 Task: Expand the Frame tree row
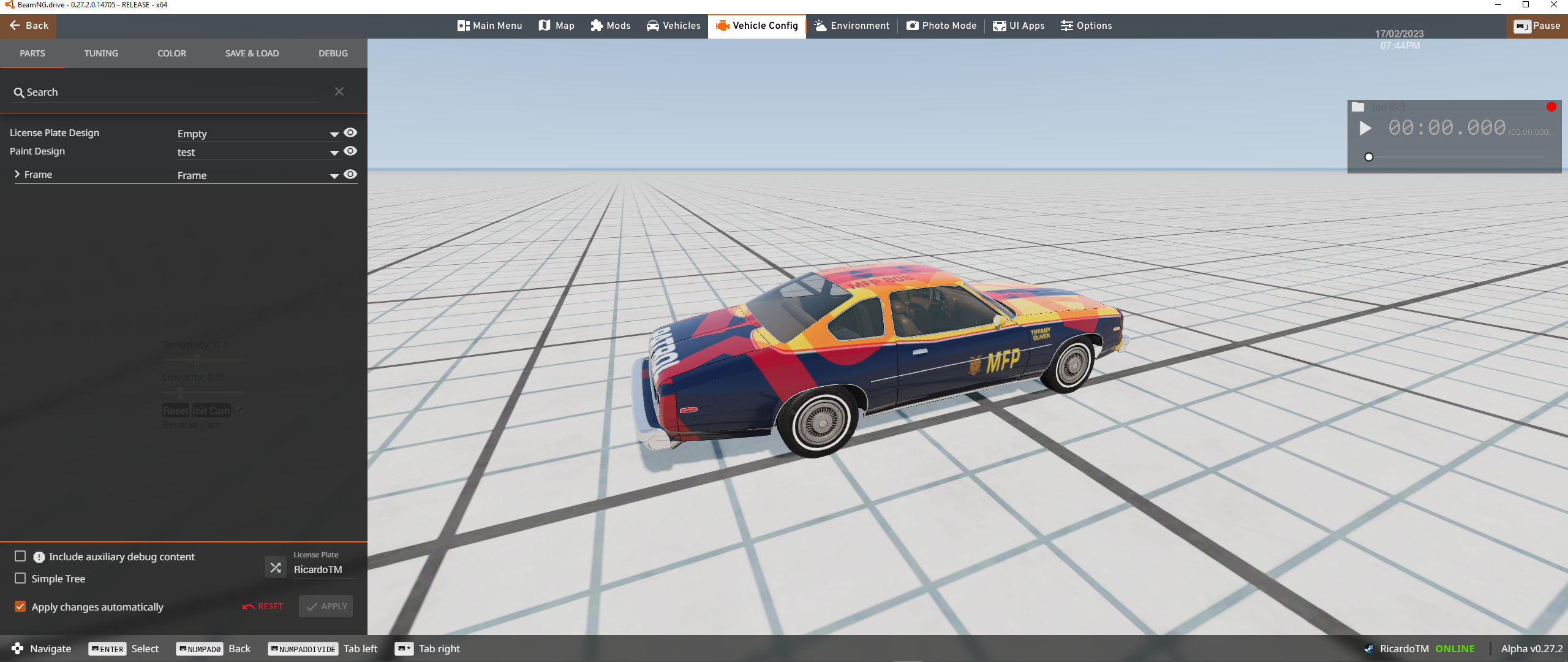(17, 174)
